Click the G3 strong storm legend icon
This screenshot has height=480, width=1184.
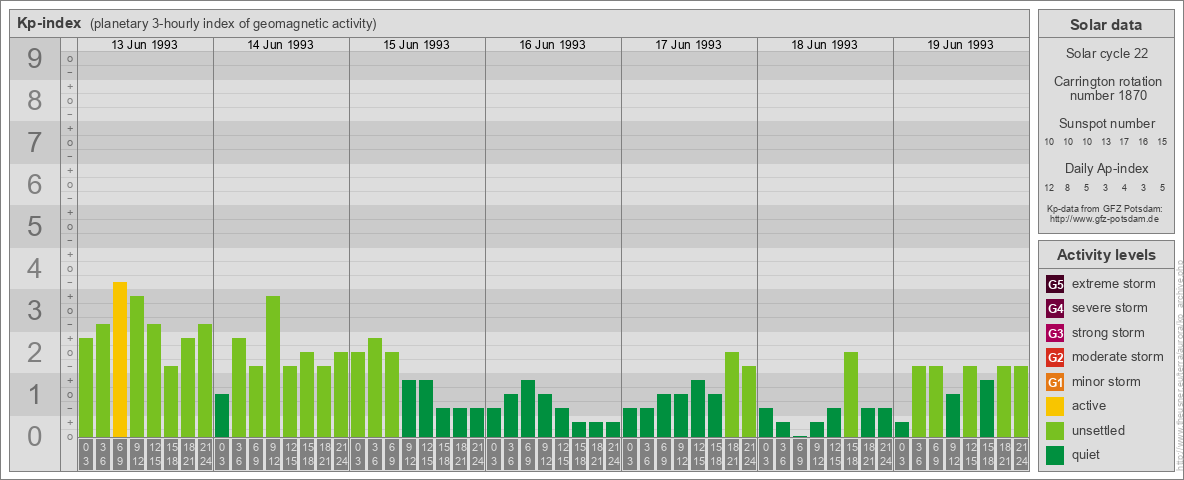(1055, 333)
